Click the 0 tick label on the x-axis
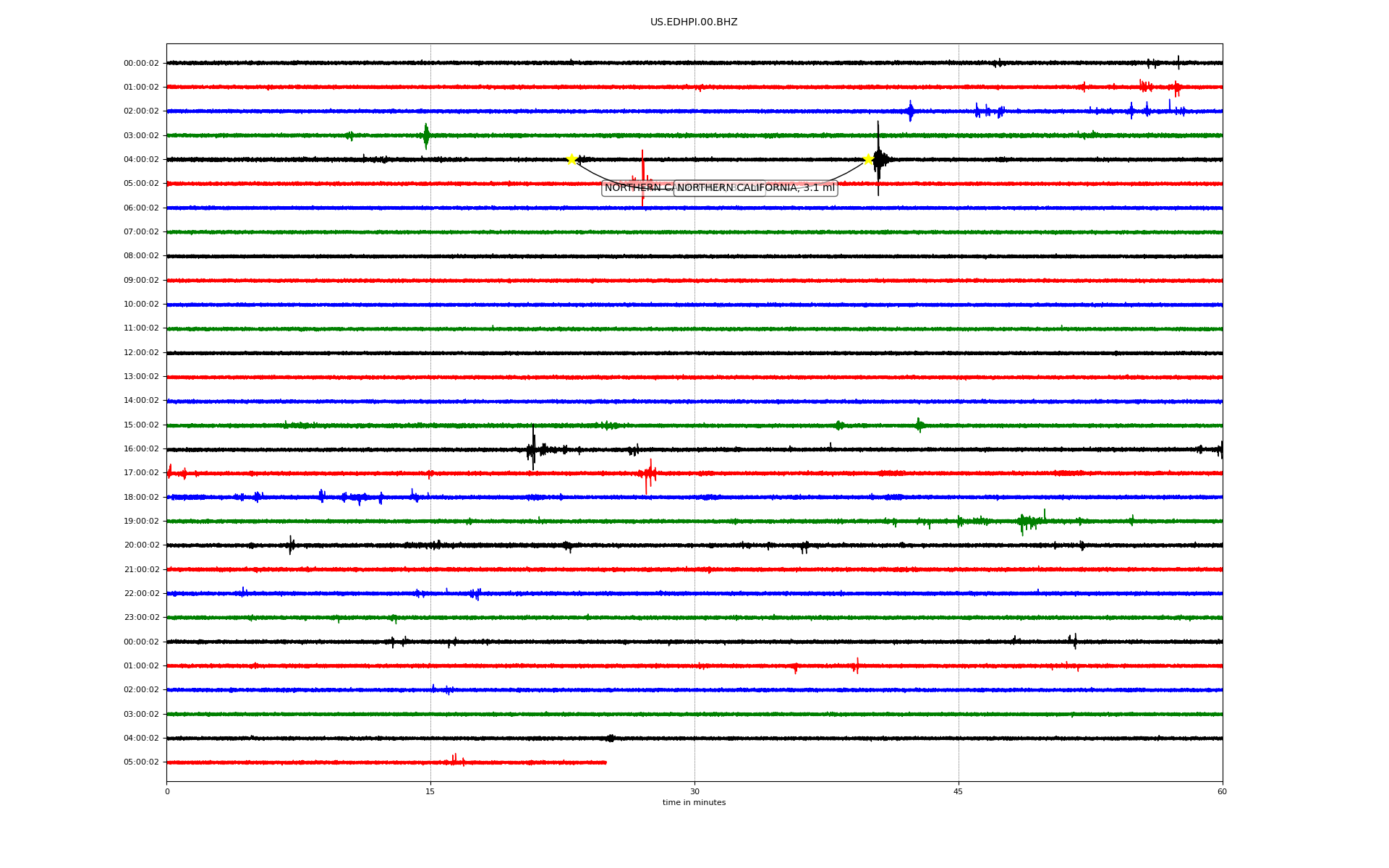This screenshot has width=1389, height=868. [167, 791]
